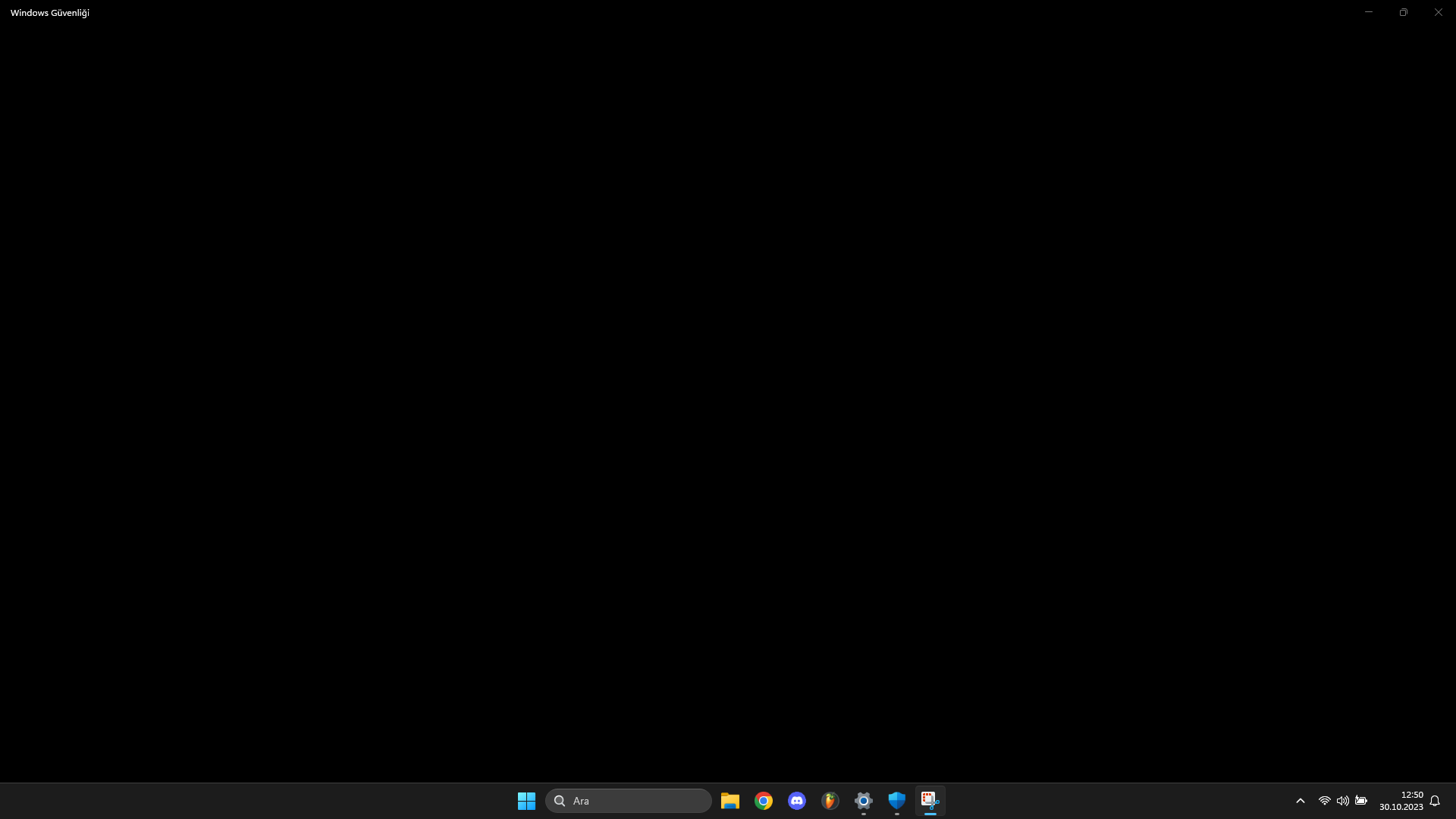Open the Wi-Fi network status icon

[x=1324, y=801]
